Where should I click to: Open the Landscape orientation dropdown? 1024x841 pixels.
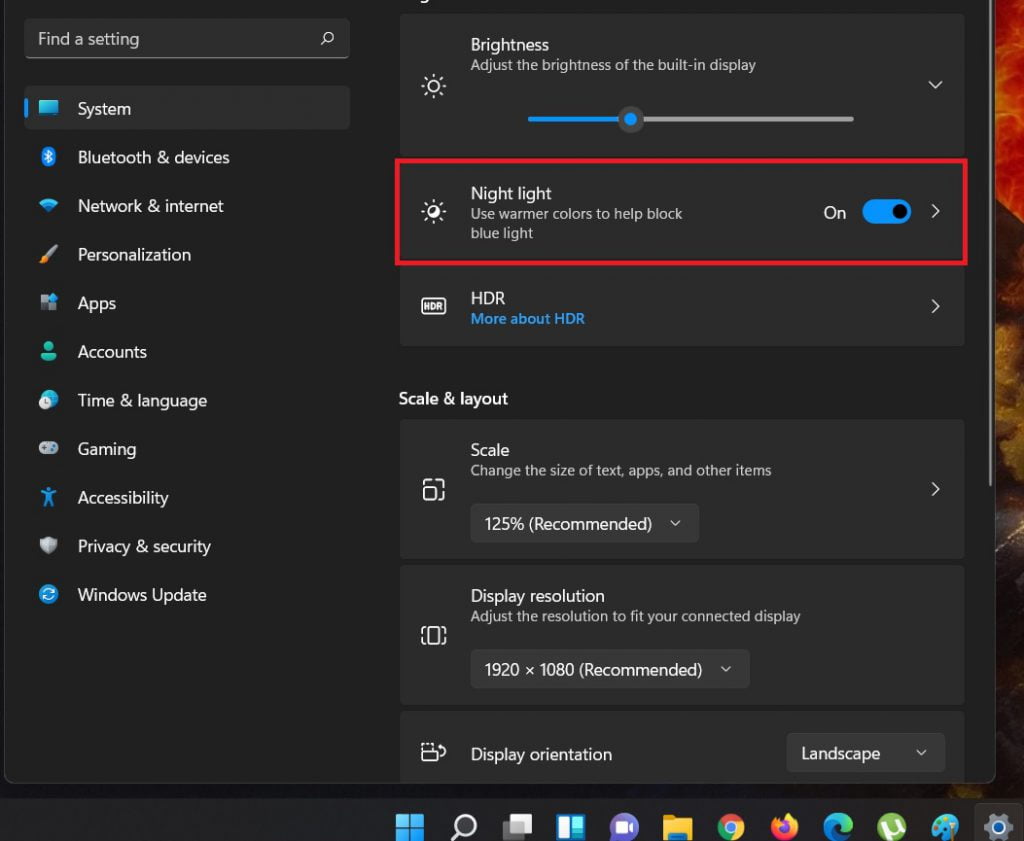[865, 753]
